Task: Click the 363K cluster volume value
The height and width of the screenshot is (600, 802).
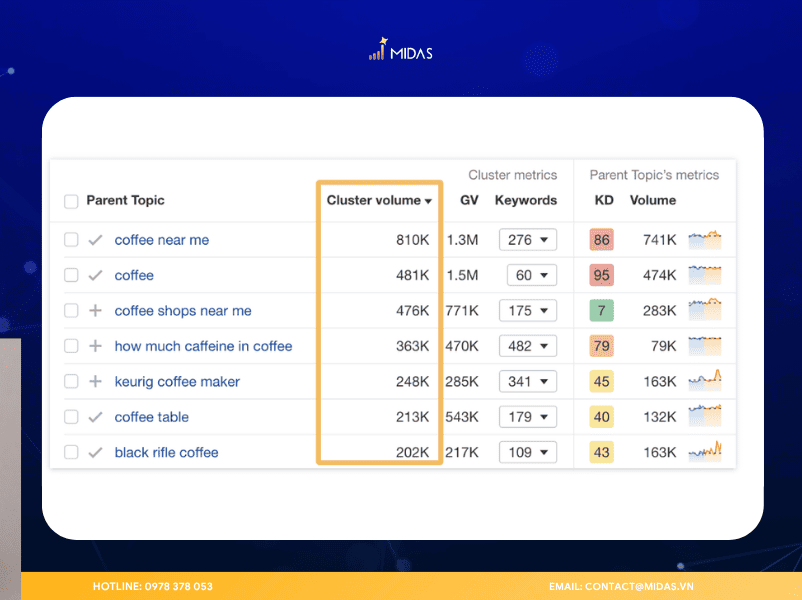Action: click(412, 346)
